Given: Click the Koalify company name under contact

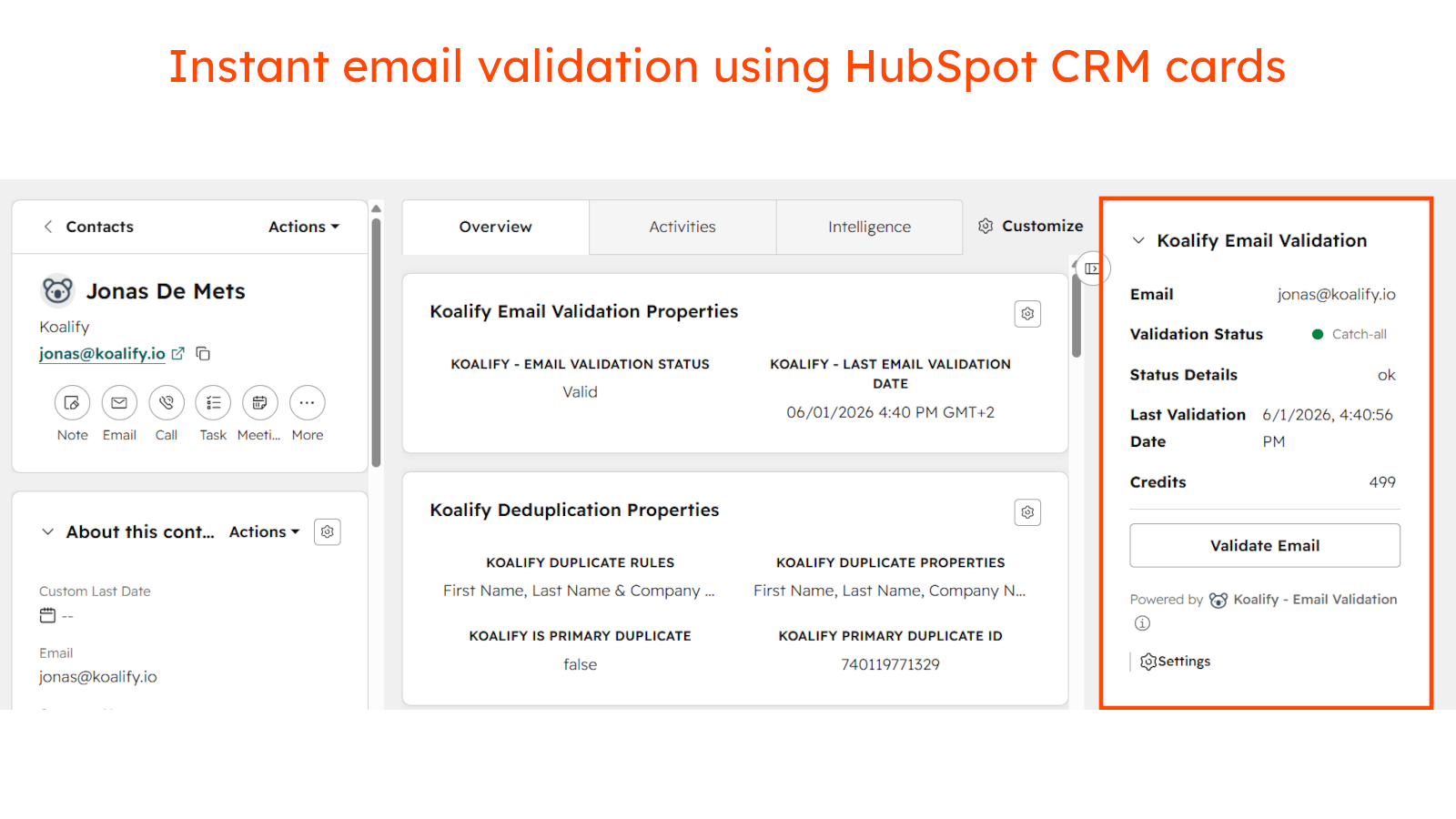Looking at the screenshot, I should click(65, 327).
